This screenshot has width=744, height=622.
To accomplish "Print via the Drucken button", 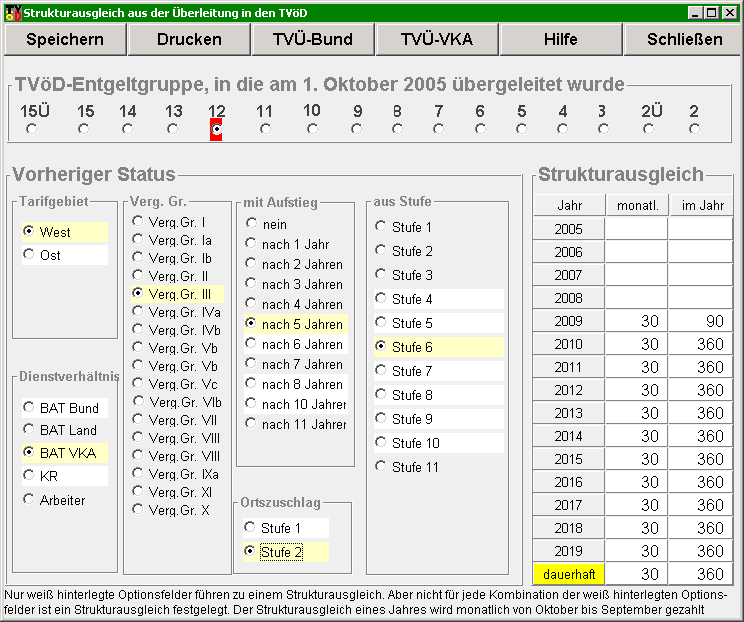I will (189, 39).
